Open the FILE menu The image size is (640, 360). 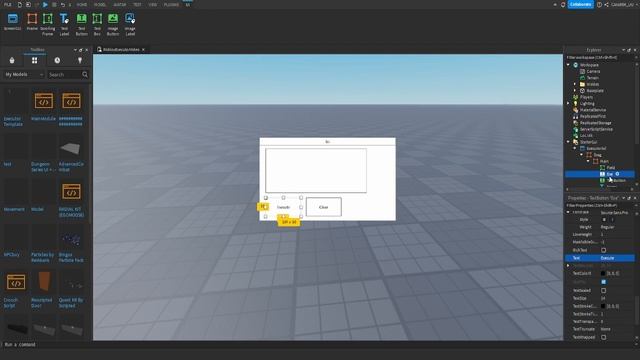(x=7, y=4)
